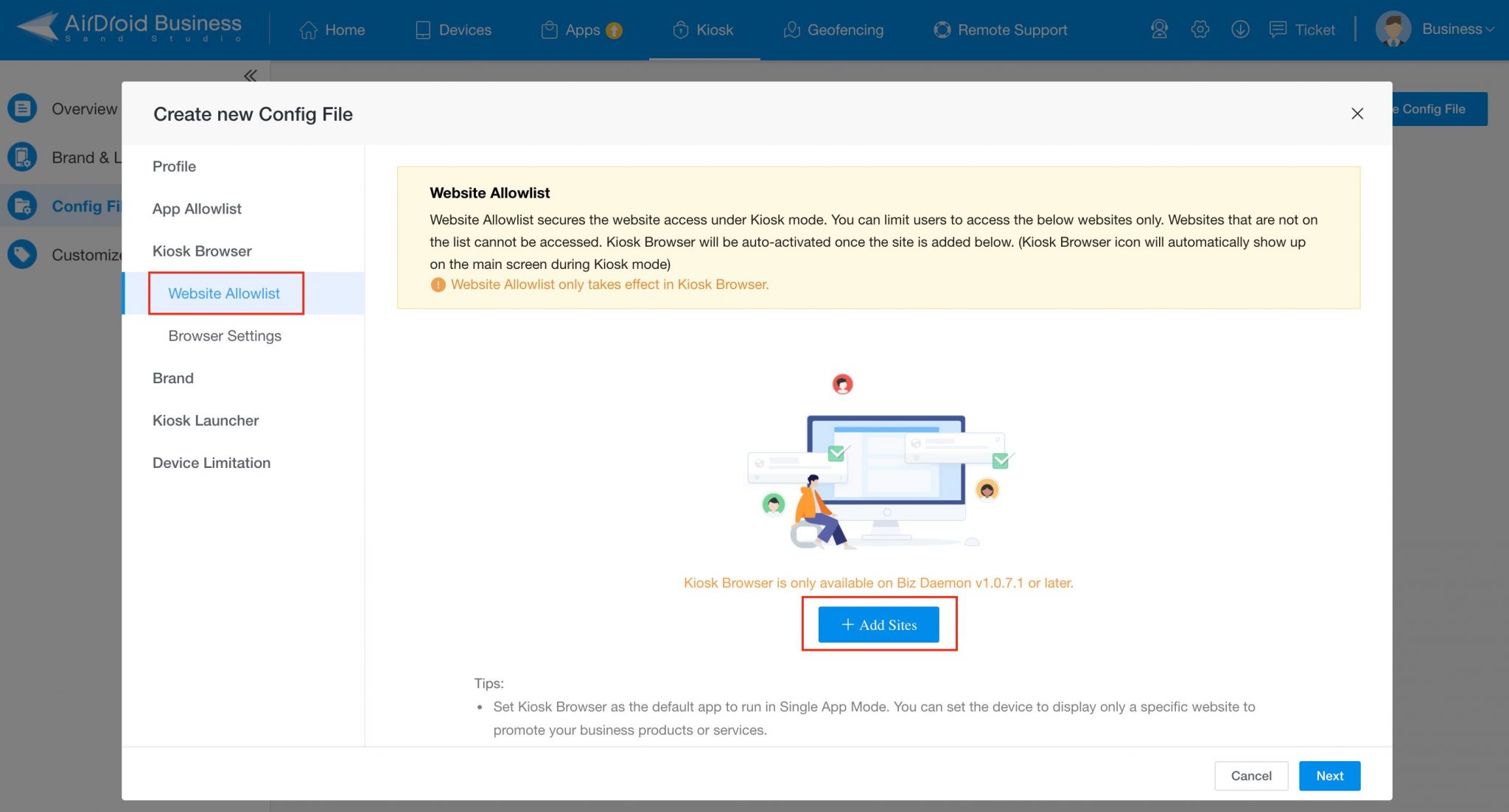Click the headset support icon

click(x=1159, y=29)
